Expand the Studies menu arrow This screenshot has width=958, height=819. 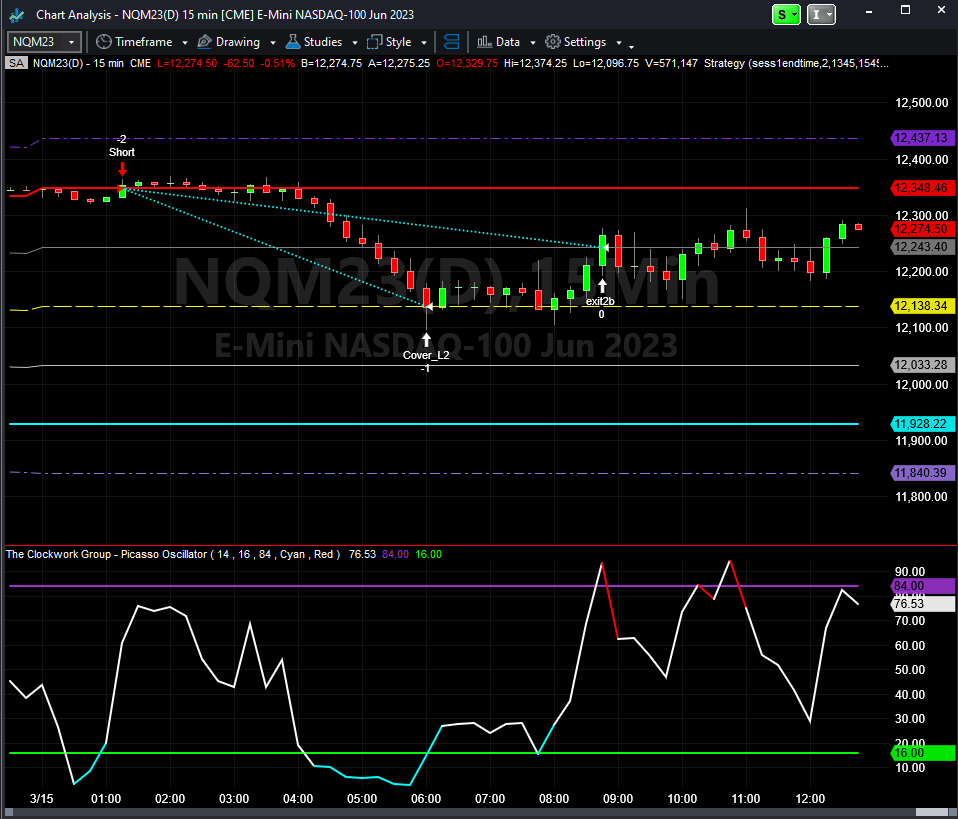pyautogui.click(x=354, y=43)
